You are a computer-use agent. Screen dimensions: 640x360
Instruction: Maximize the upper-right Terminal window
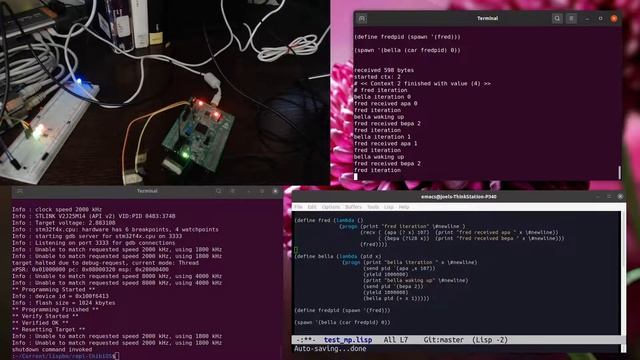tap(600, 18)
